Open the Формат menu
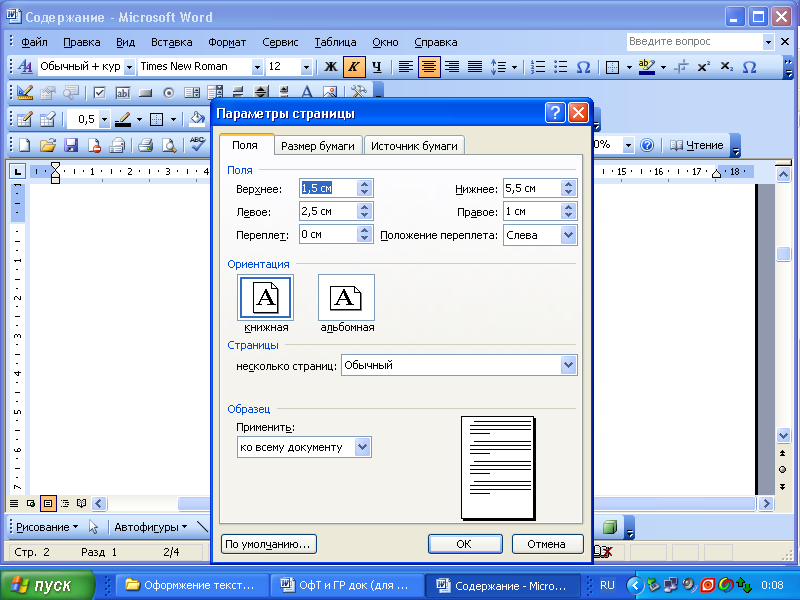The height and width of the screenshot is (600, 800). 227,42
